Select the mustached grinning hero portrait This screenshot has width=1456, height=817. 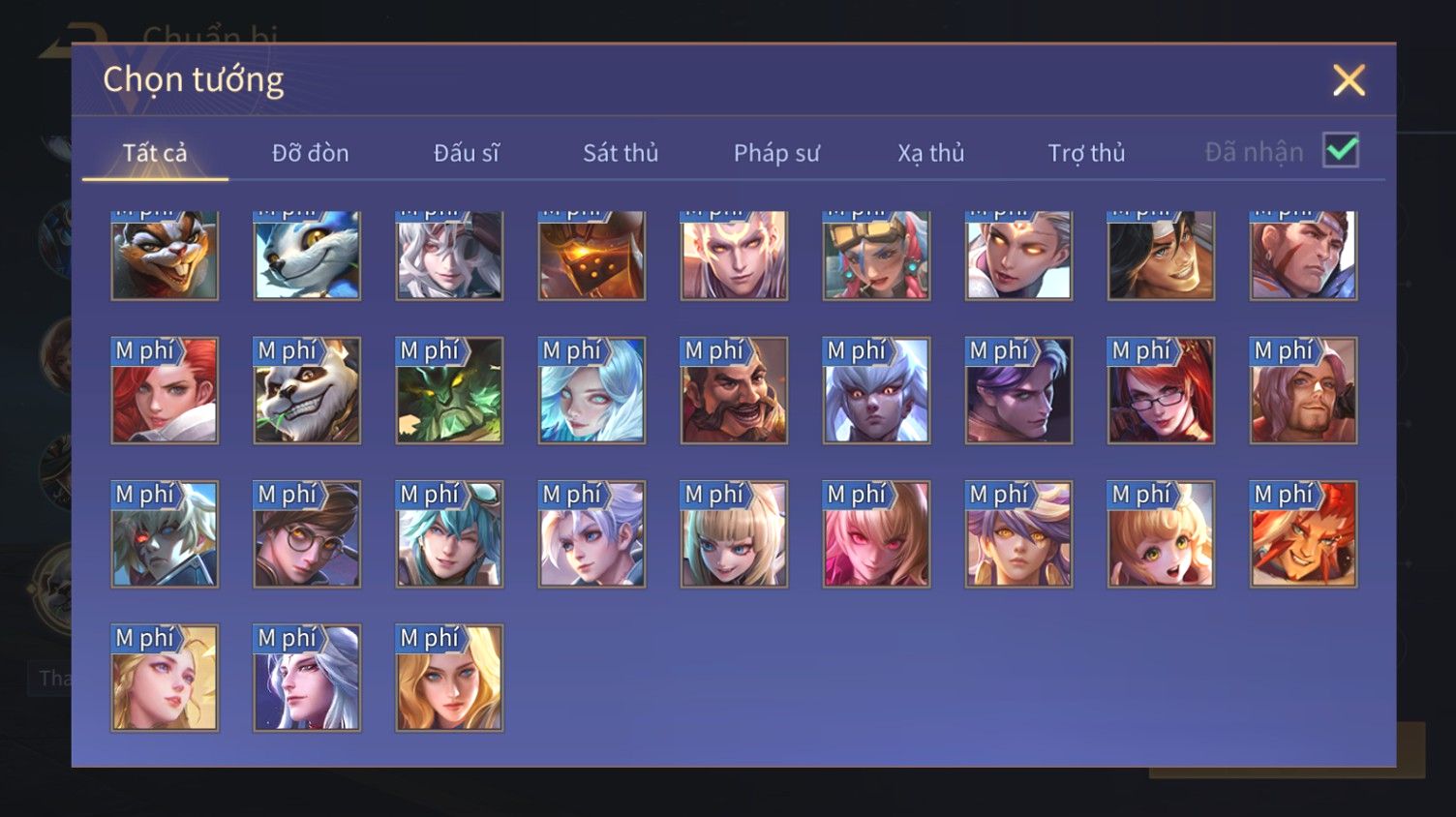click(x=734, y=390)
